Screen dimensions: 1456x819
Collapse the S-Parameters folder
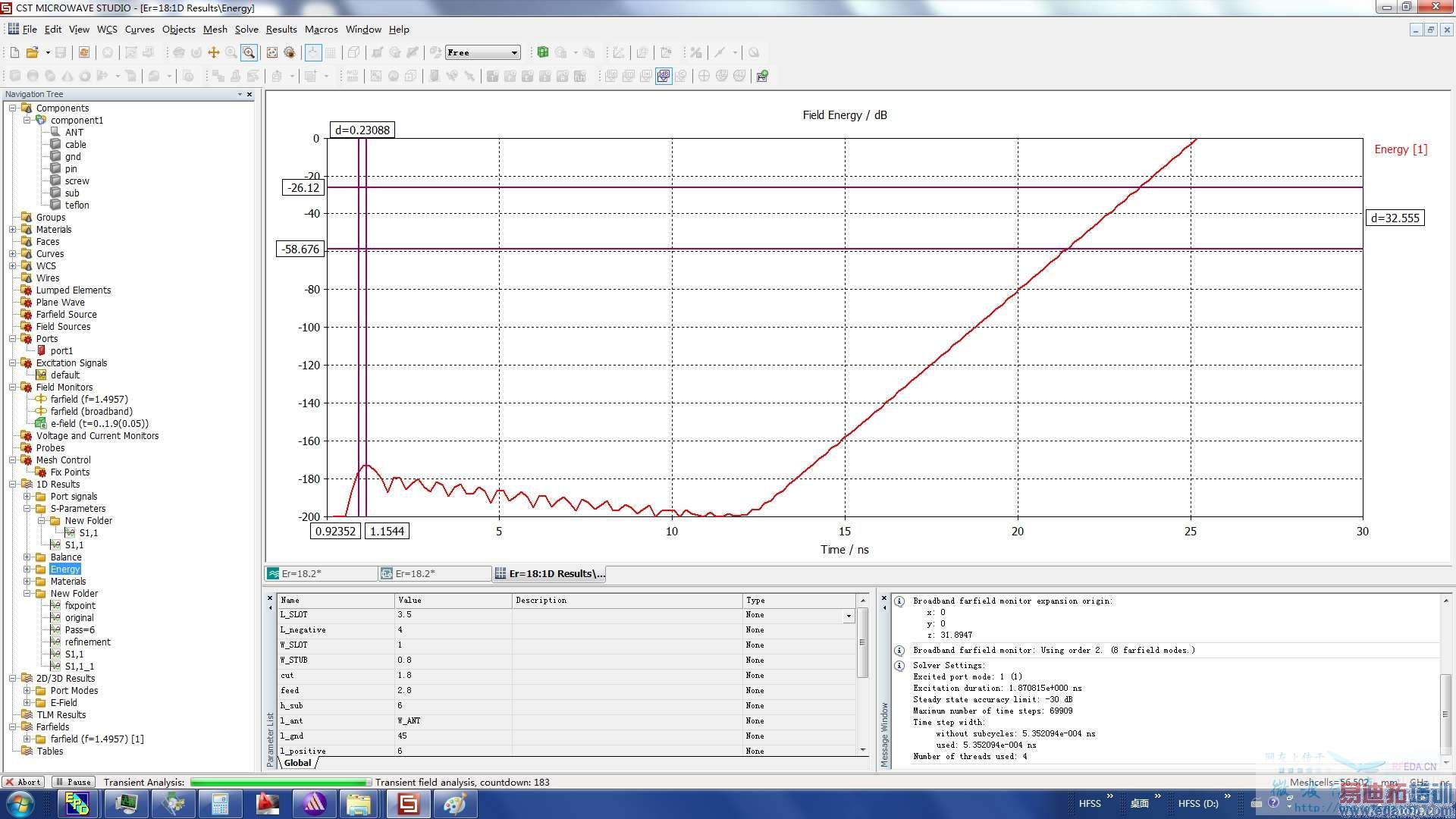[x=27, y=508]
